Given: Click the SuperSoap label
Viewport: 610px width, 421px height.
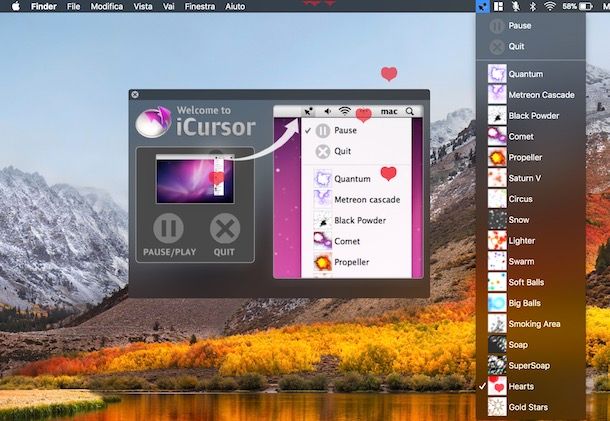Looking at the screenshot, I should 529,365.
